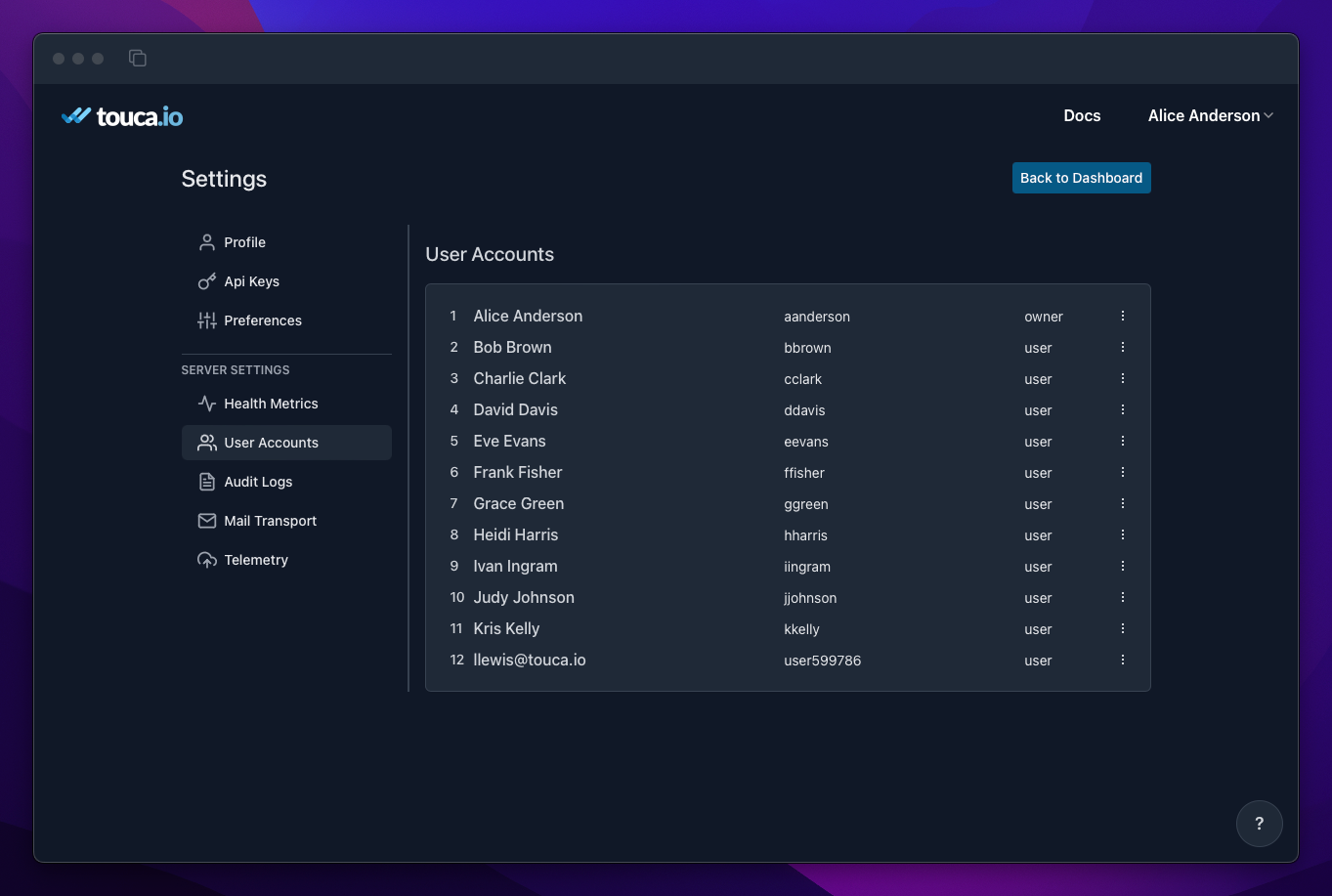Click the name Kris Kelly
This screenshot has height=896, width=1332.
coord(506,628)
